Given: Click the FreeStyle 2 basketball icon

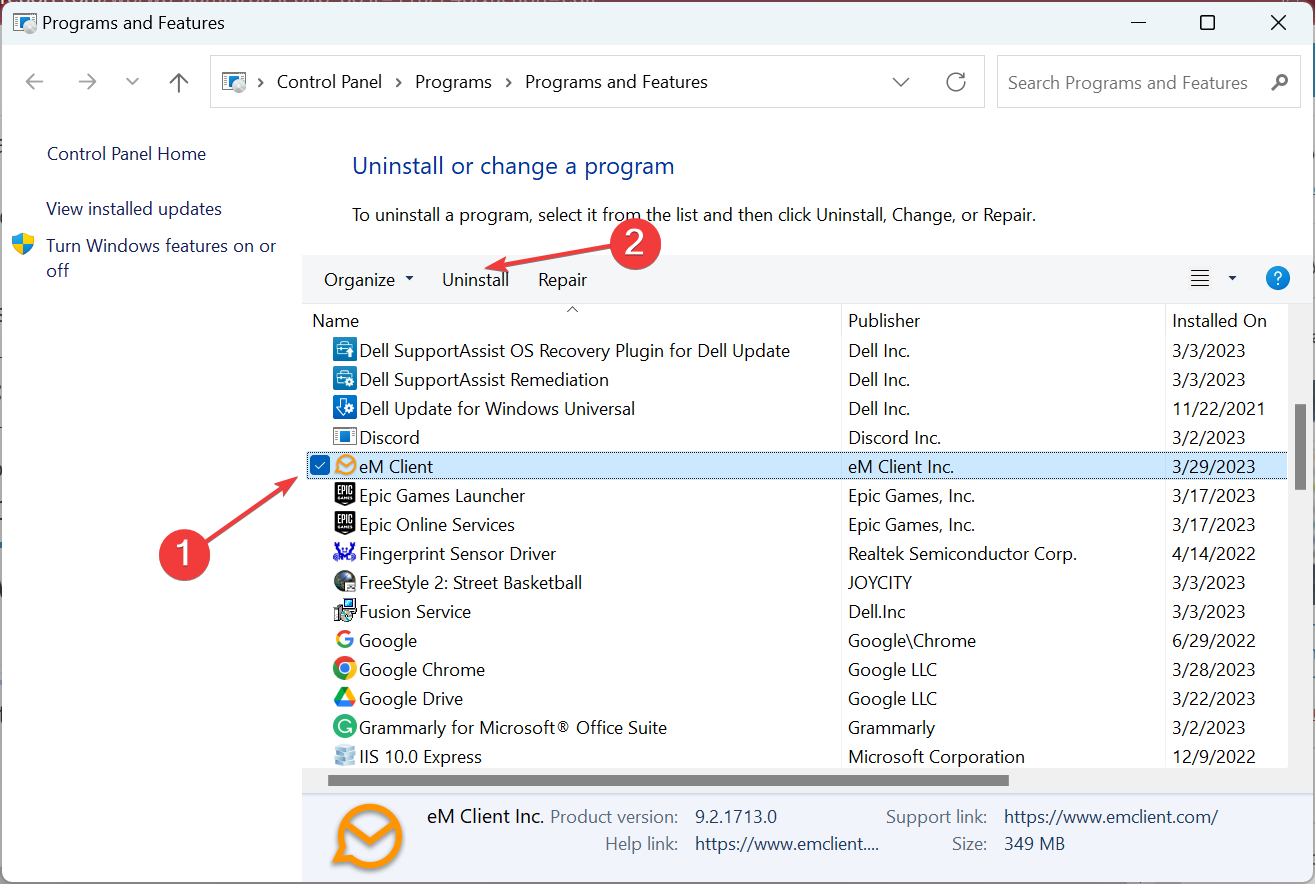Looking at the screenshot, I should tap(345, 582).
